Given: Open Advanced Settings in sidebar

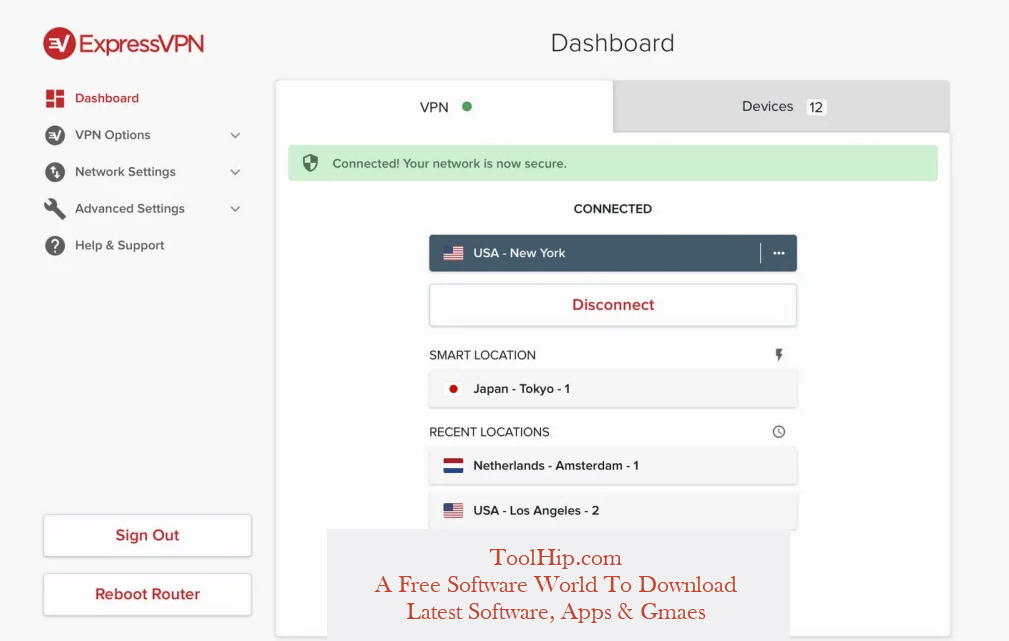Looking at the screenshot, I should (x=130, y=209).
